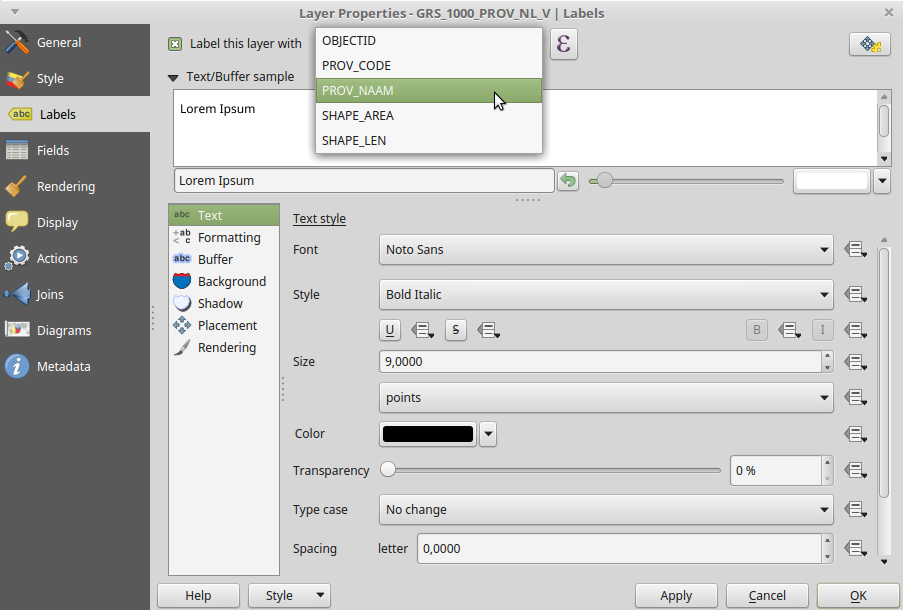Expand the Type case dropdown

pyautogui.click(x=606, y=510)
